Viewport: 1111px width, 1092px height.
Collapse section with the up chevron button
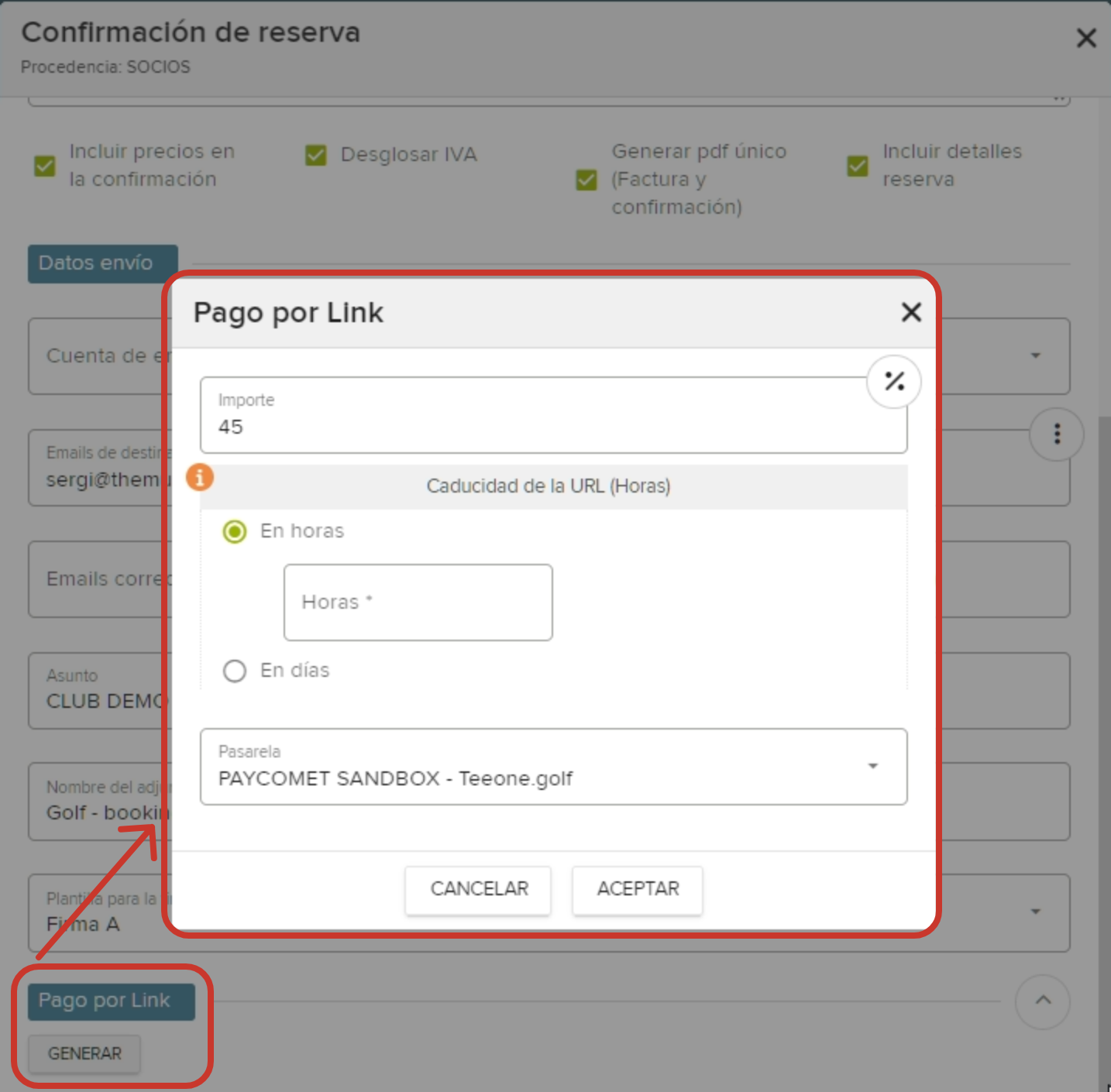(x=1042, y=1001)
